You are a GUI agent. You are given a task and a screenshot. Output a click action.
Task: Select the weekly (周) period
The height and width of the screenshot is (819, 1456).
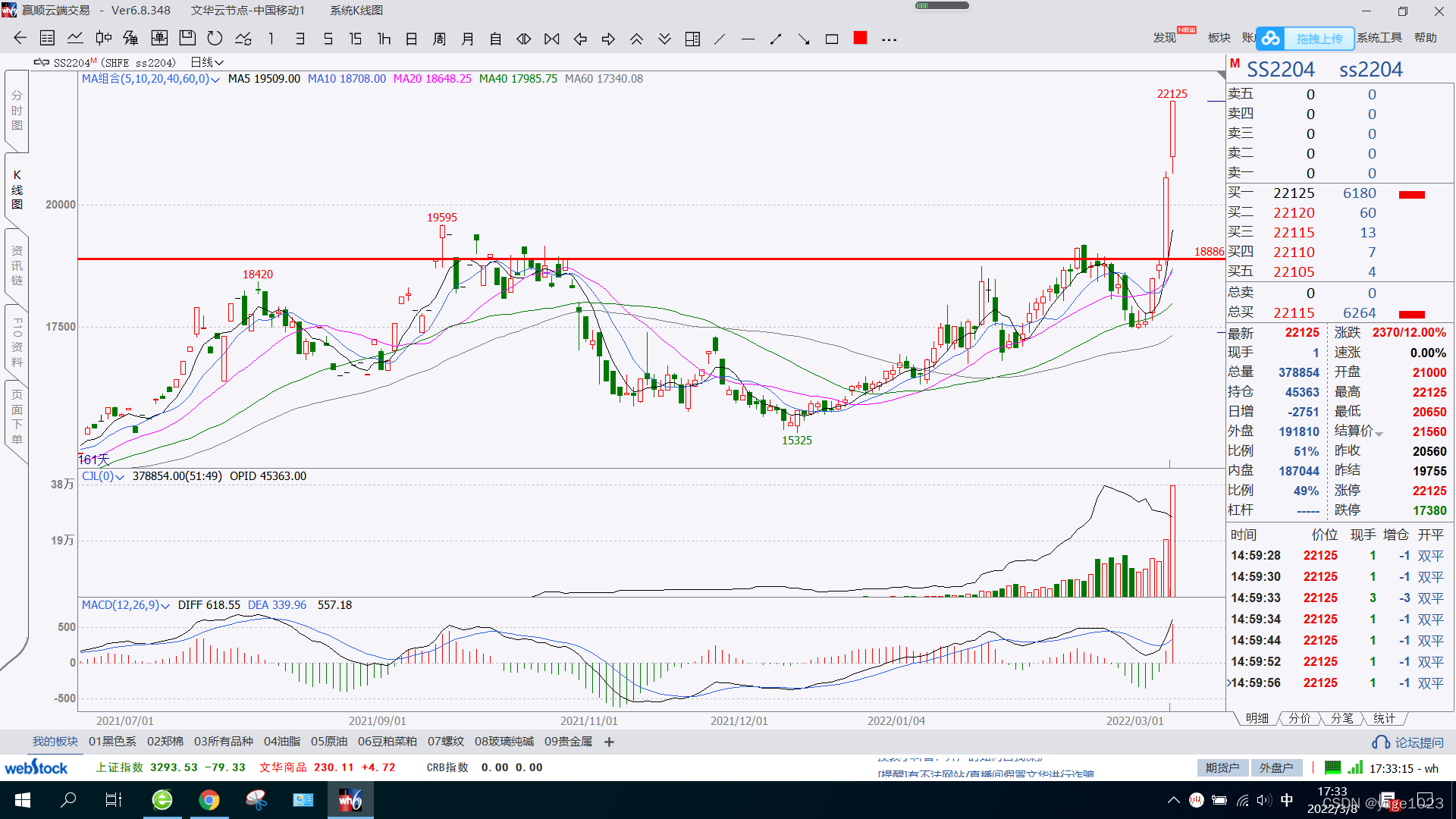tap(440, 39)
